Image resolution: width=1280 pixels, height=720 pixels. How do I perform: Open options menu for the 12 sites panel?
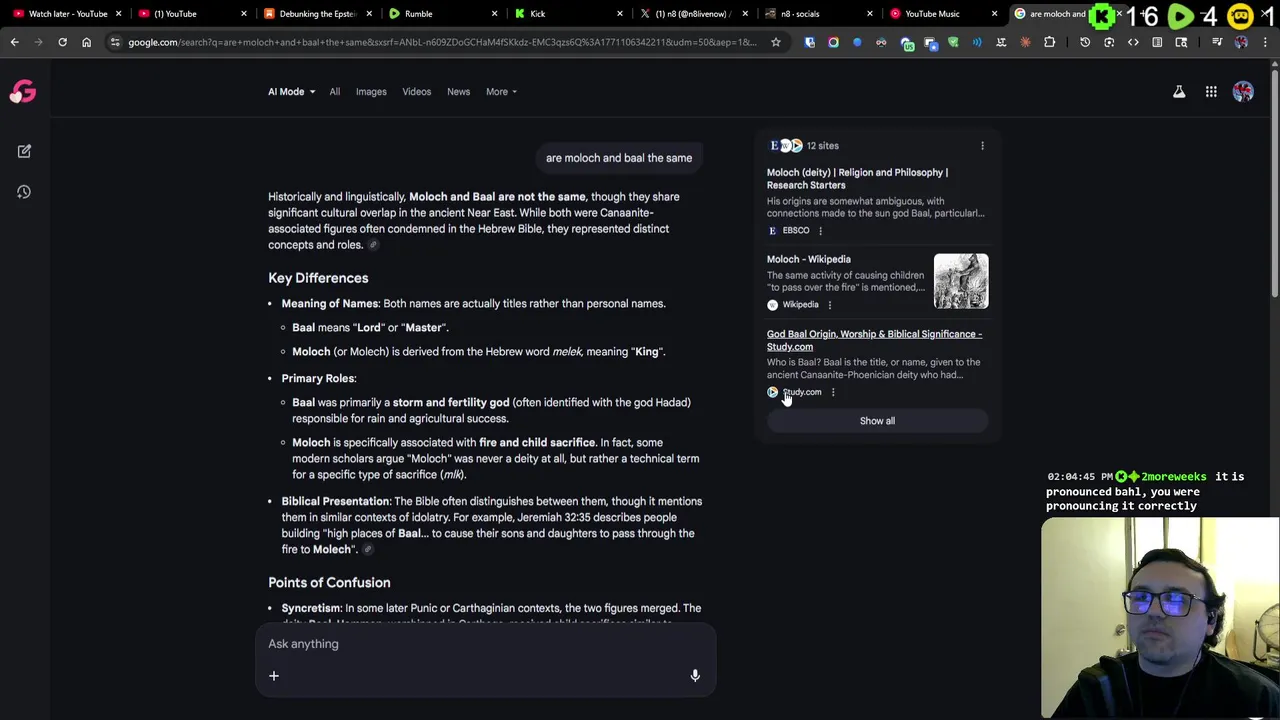click(x=982, y=146)
